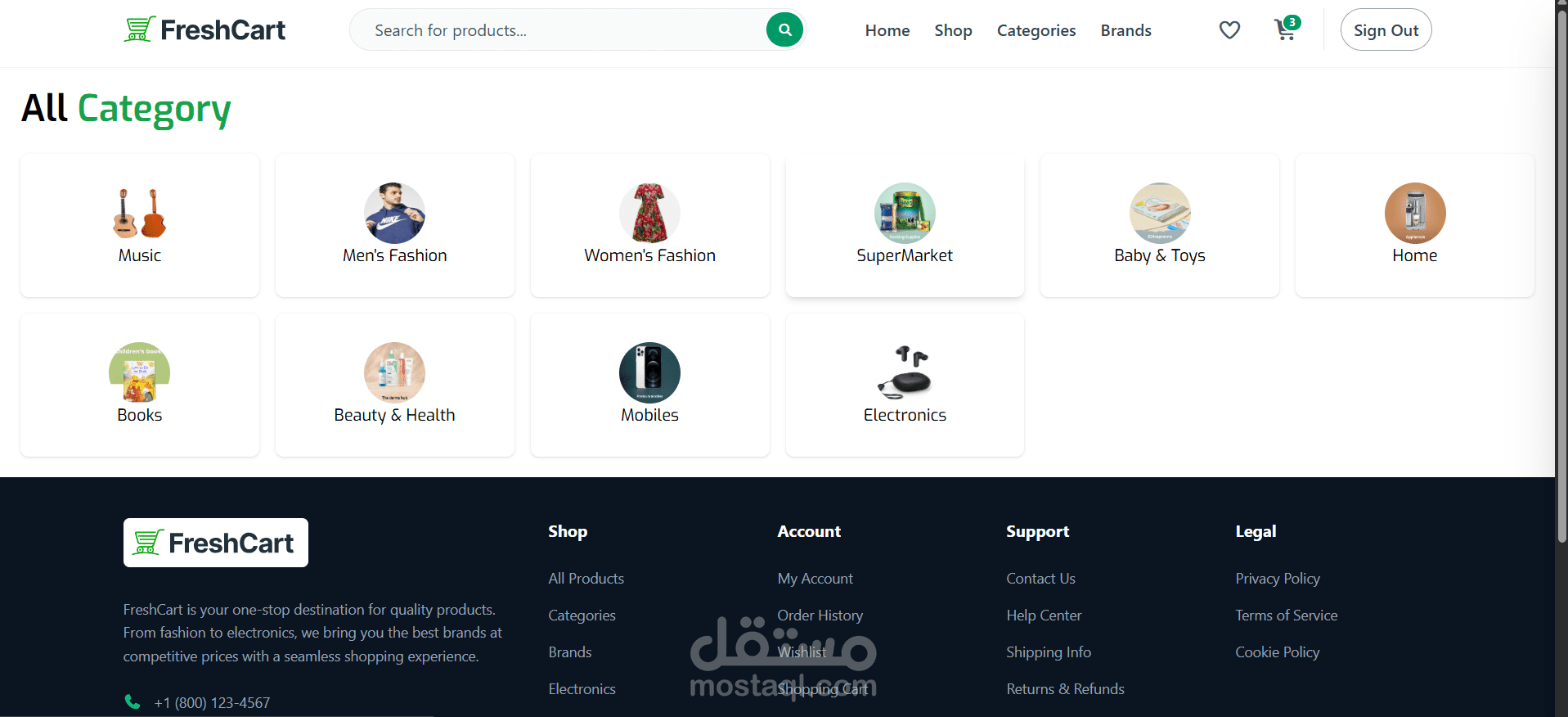Image resolution: width=1568 pixels, height=717 pixels.
Task: Open Order History footer link
Action: pos(820,616)
